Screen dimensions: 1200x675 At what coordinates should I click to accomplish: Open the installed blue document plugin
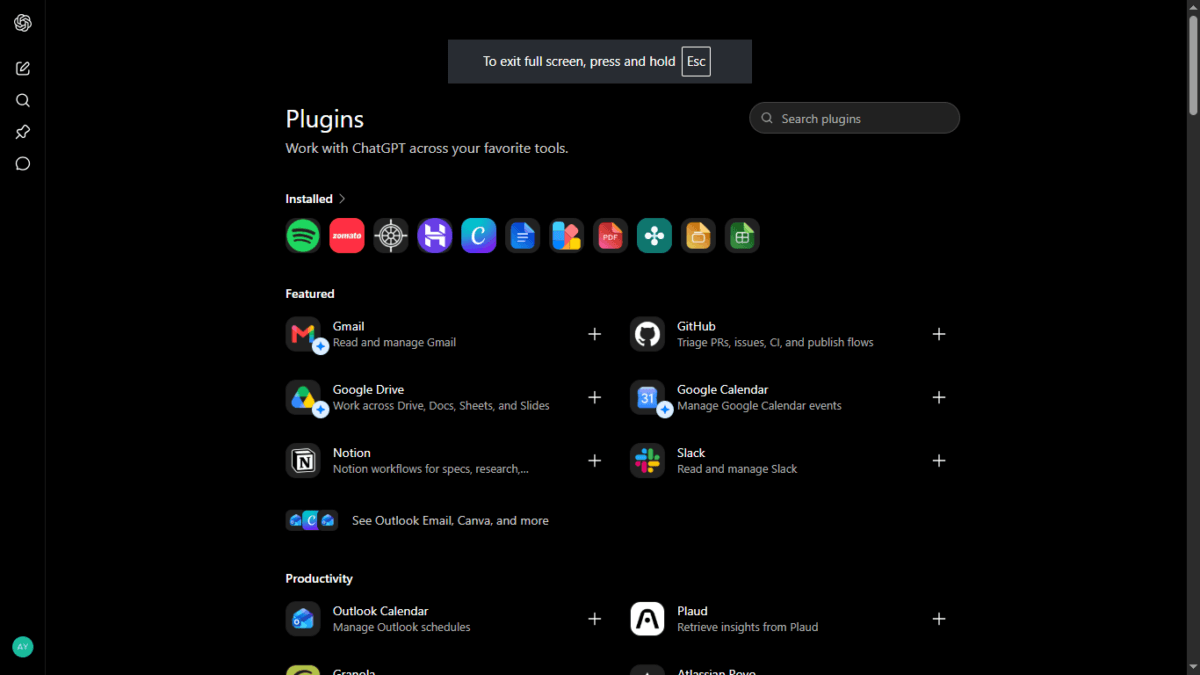point(523,236)
